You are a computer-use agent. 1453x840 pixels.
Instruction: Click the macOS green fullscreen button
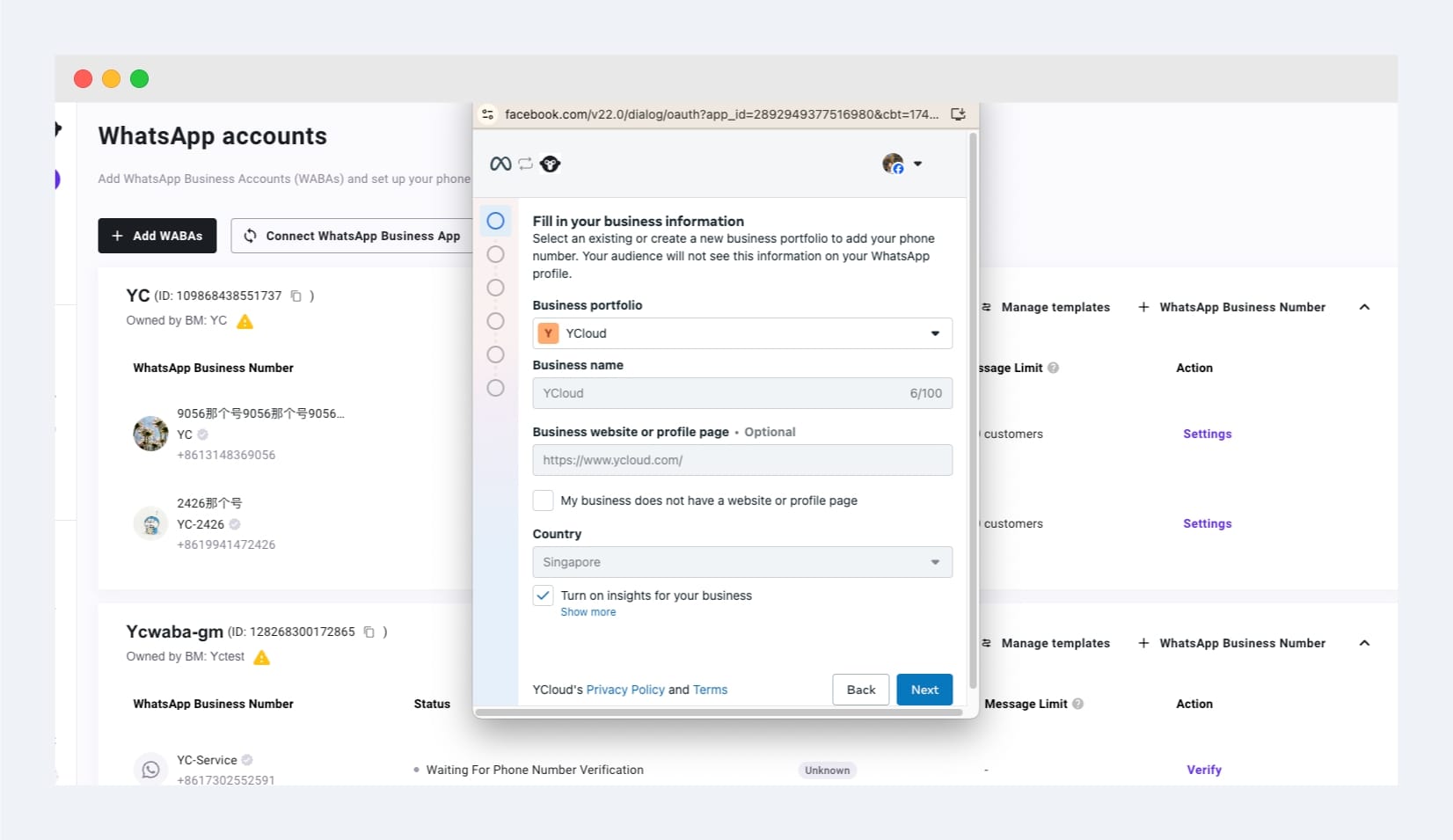tap(140, 79)
